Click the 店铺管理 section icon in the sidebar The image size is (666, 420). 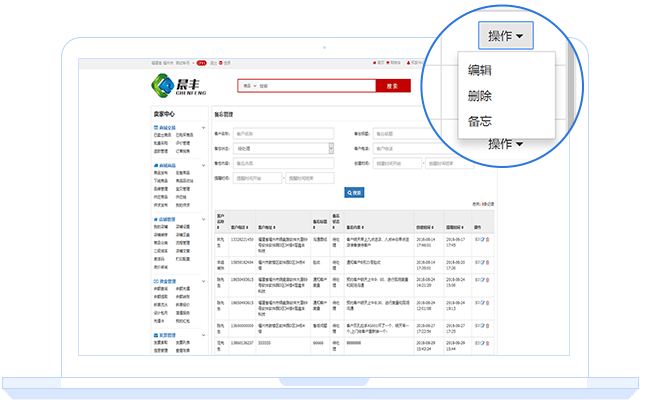click(x=155, y=220)
